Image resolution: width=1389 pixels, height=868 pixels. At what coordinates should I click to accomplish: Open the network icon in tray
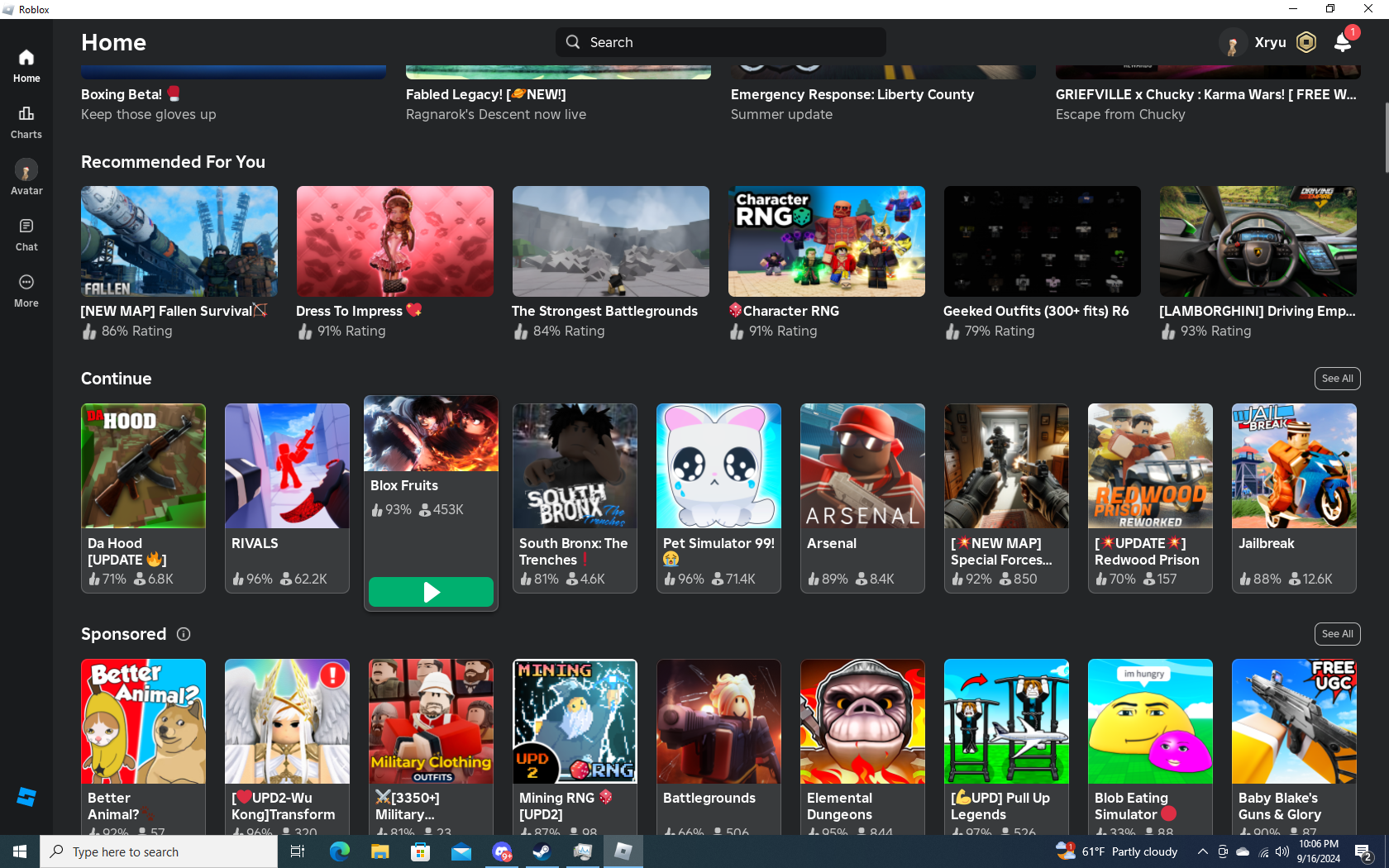coord(1263,851)
